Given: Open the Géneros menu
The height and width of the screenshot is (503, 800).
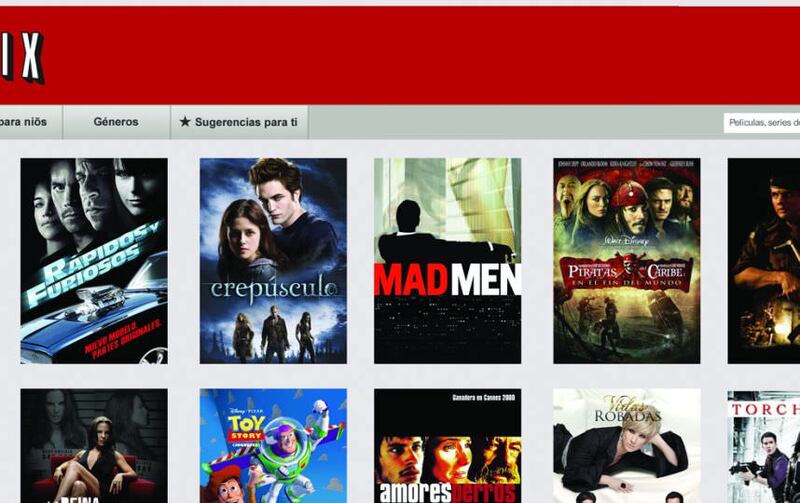Looking at the screenshot, I should [x=116, y=122].
